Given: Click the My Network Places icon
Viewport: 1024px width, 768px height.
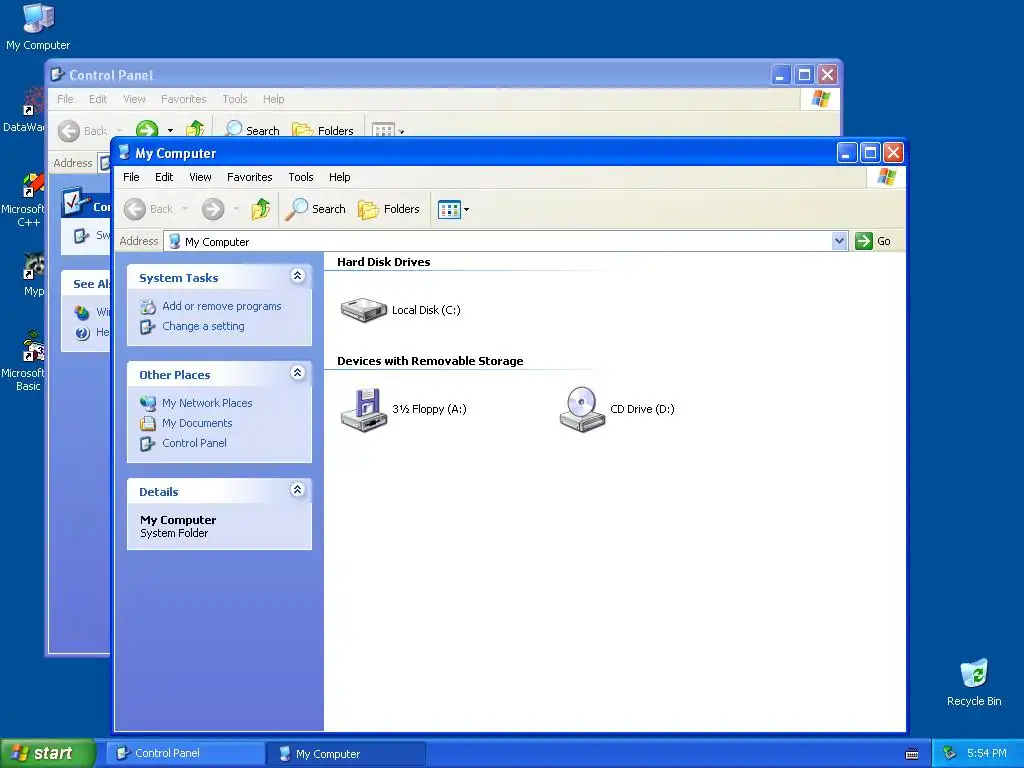Looking at the screenshot, I should pos(148,403).
